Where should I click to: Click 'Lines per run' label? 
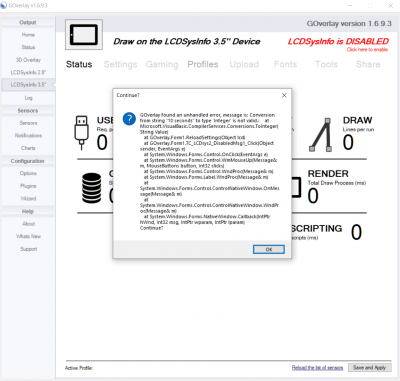click(358, 129)
